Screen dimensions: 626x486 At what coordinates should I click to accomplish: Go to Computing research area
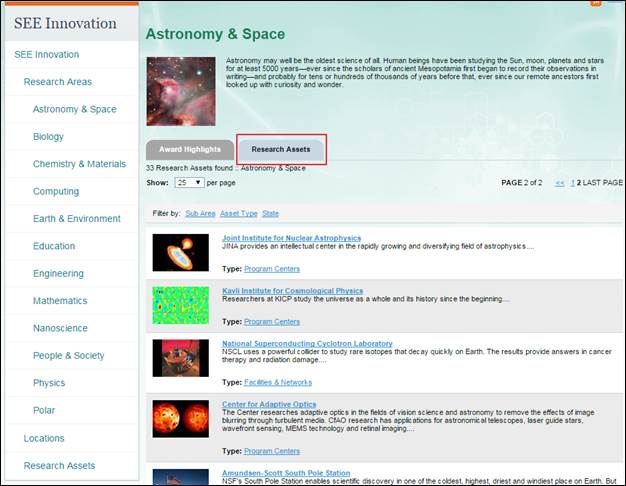tap(56, 191)
